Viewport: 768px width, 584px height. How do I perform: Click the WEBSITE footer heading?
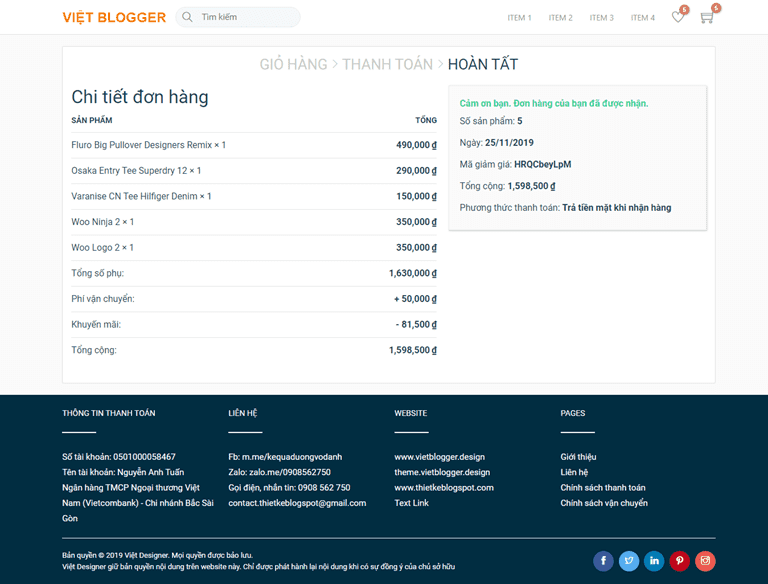click(410, 413)
